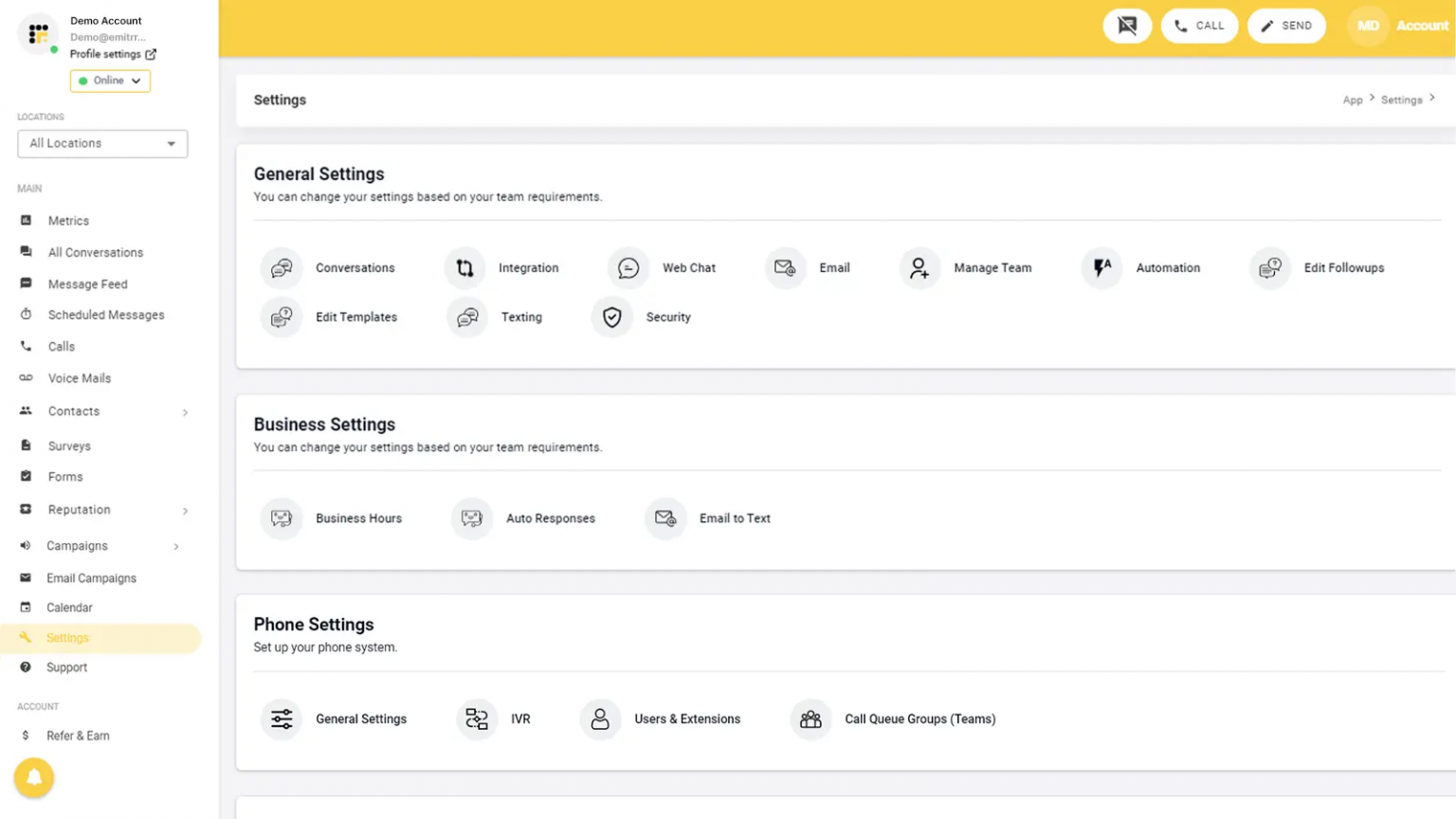Open Call Queue Groups (Teams) icon
Screen dimensions: 1456x819
pyautogui.click(x=810, y=719)
